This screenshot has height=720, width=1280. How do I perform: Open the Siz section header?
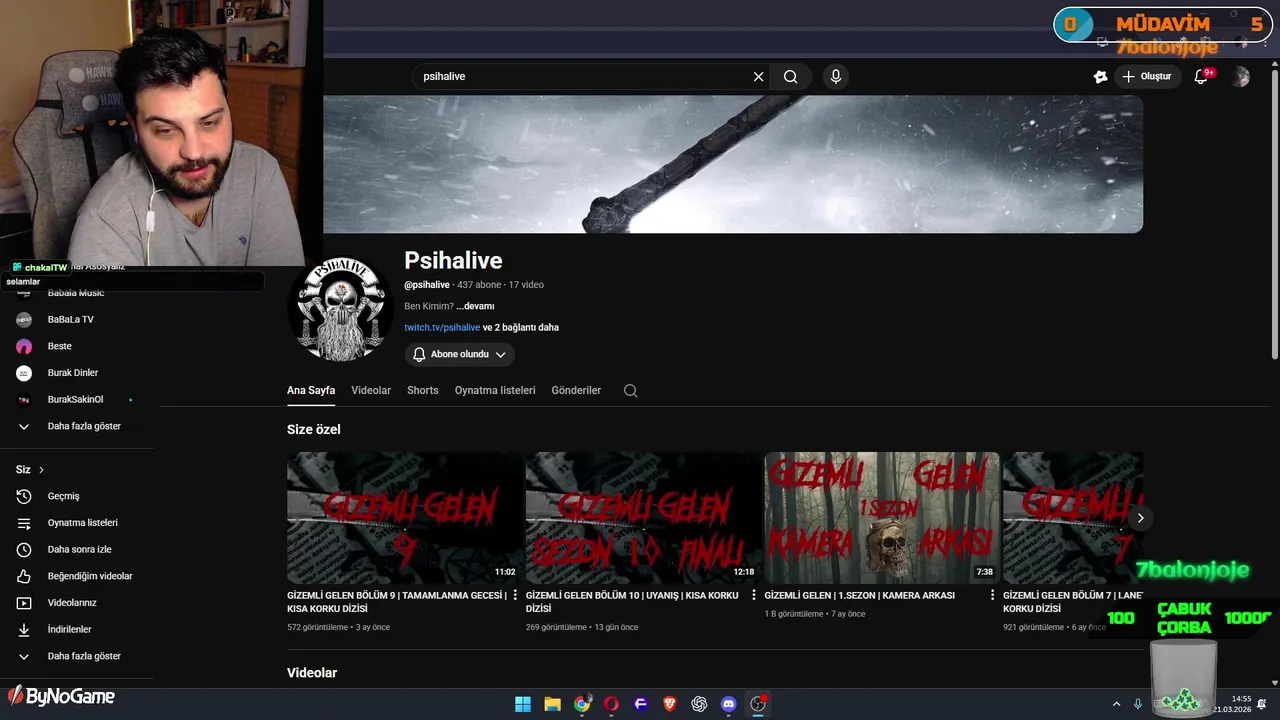click(x=30, y=469)
